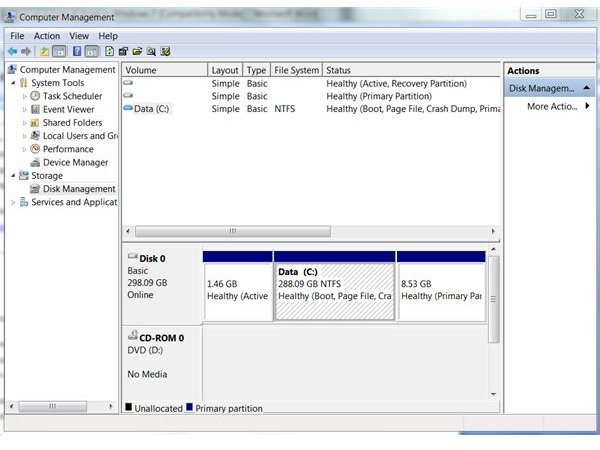Image resolution: width=600 pixels, height=450 pixels.
Task: Open the File menu
Action: [17, 36]
